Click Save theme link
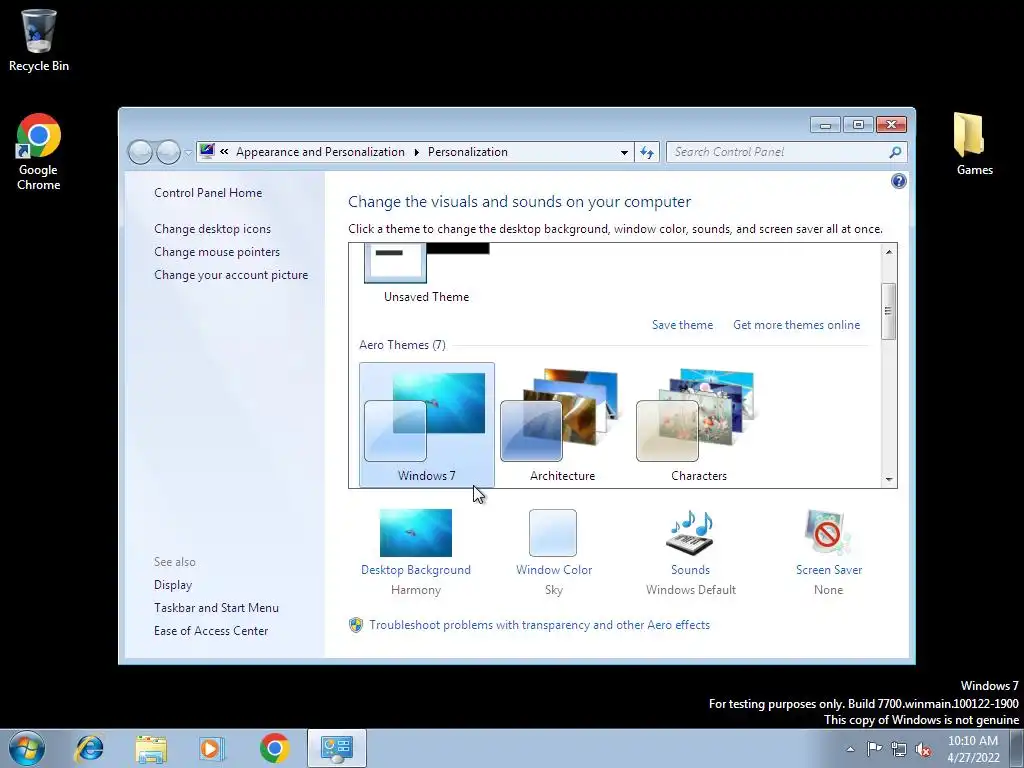The width and height of the screenshot is (1024, 768). coord(682,325)
